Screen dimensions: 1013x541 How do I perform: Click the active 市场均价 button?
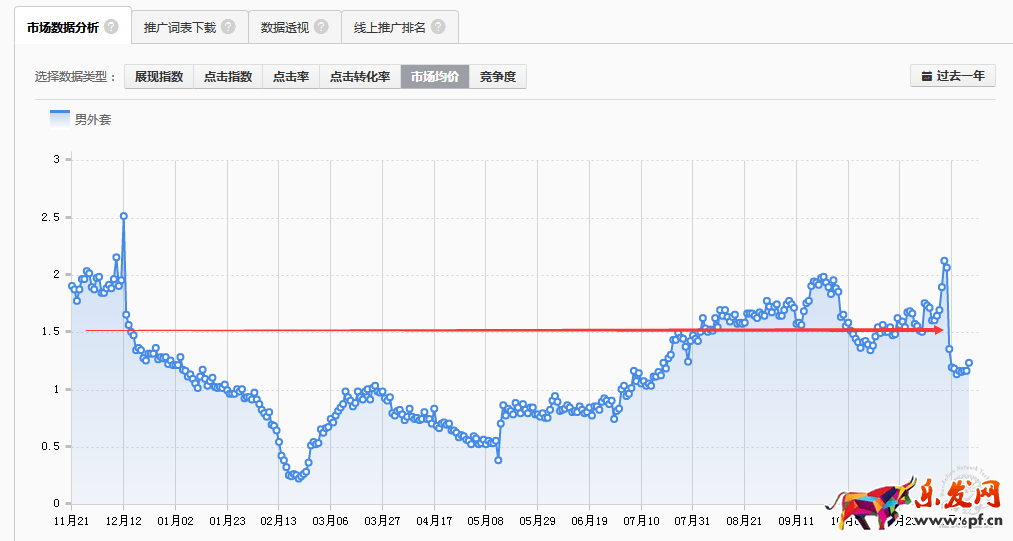(435, 77)
